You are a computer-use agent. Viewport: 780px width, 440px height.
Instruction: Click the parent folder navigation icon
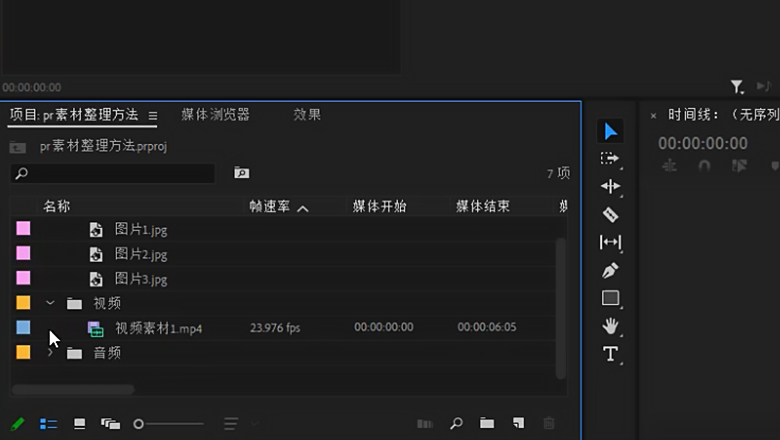pyautogui.click(x=17, y=147)
